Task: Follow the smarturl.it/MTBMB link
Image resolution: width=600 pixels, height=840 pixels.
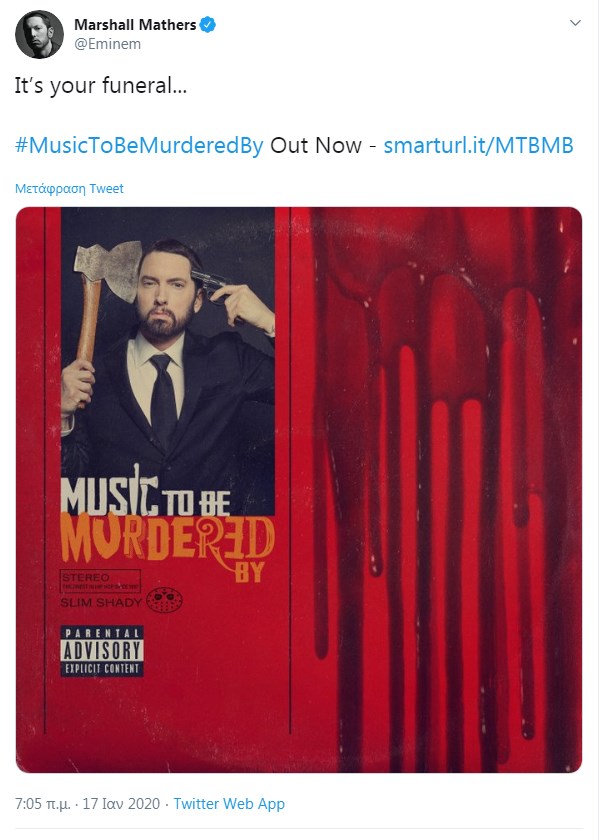Action: coord(478,145)
